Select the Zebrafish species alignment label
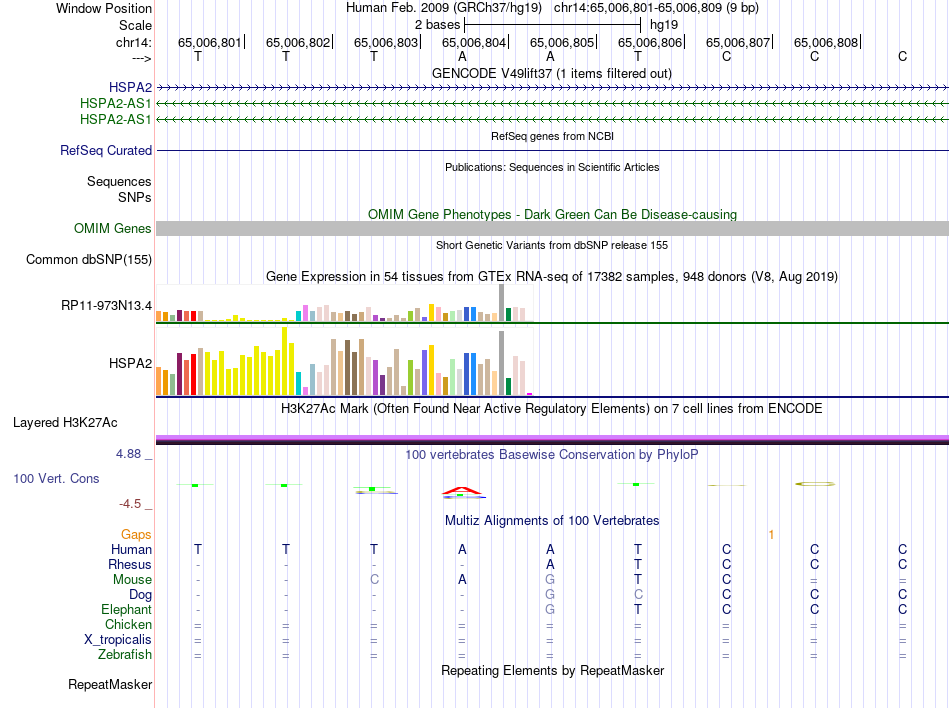950x708 pixels. [126, 655]
